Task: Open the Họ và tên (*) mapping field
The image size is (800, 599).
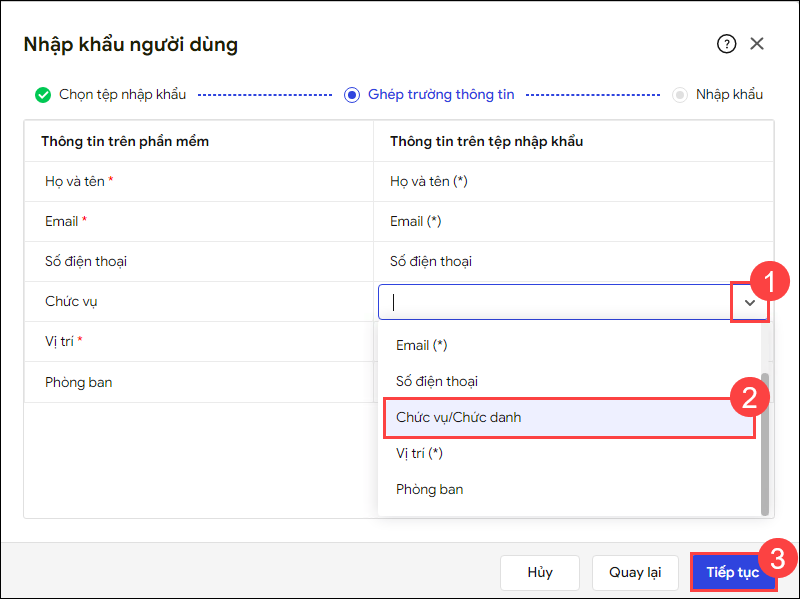Action: 570,181
